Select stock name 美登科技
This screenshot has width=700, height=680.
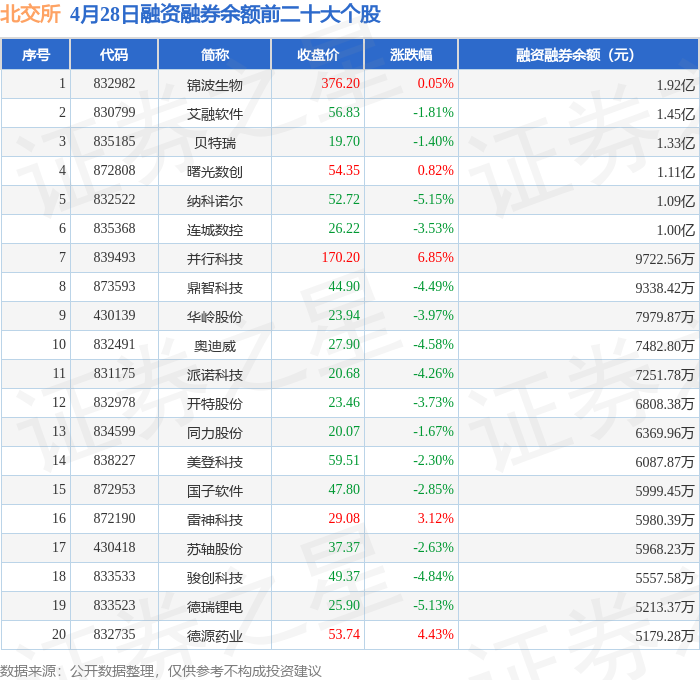pos(215,462)
